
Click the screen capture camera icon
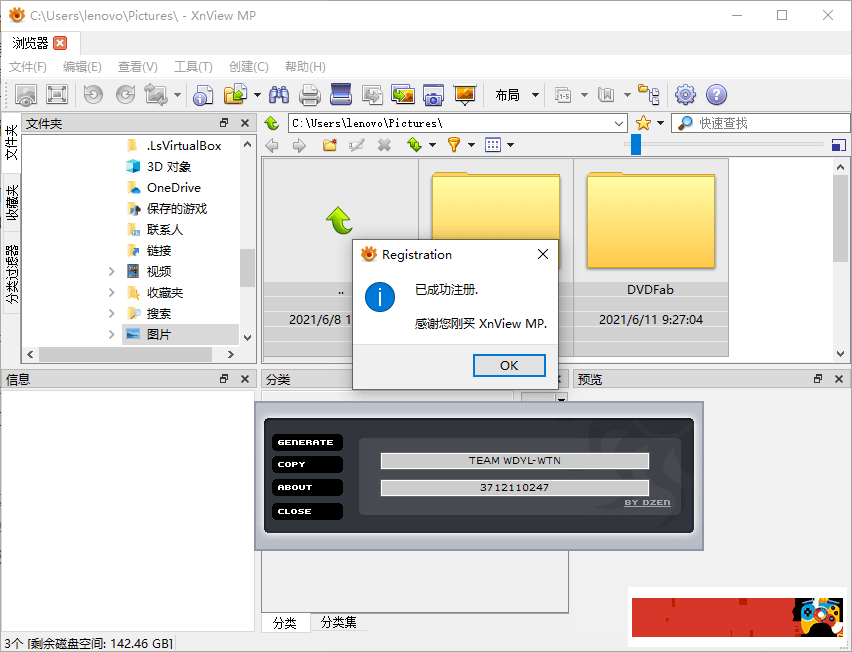(x=434, y=95)
